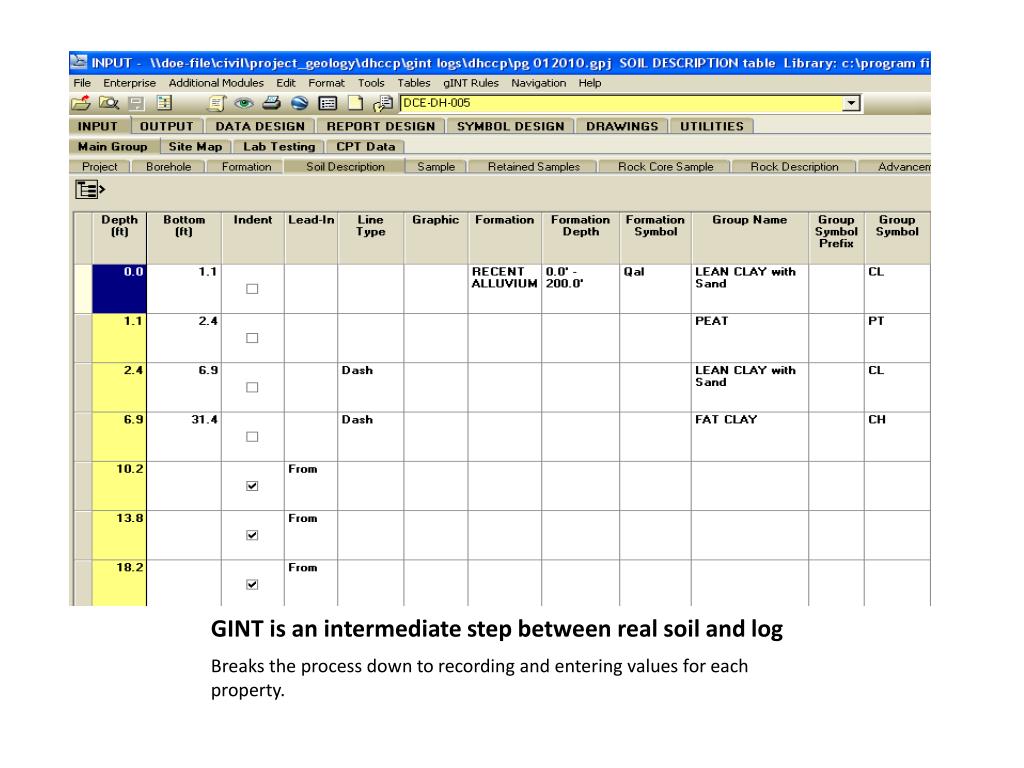Open the Additional Modules menu
Screen dimensions: 1024x768
click(x=216, y=83)
